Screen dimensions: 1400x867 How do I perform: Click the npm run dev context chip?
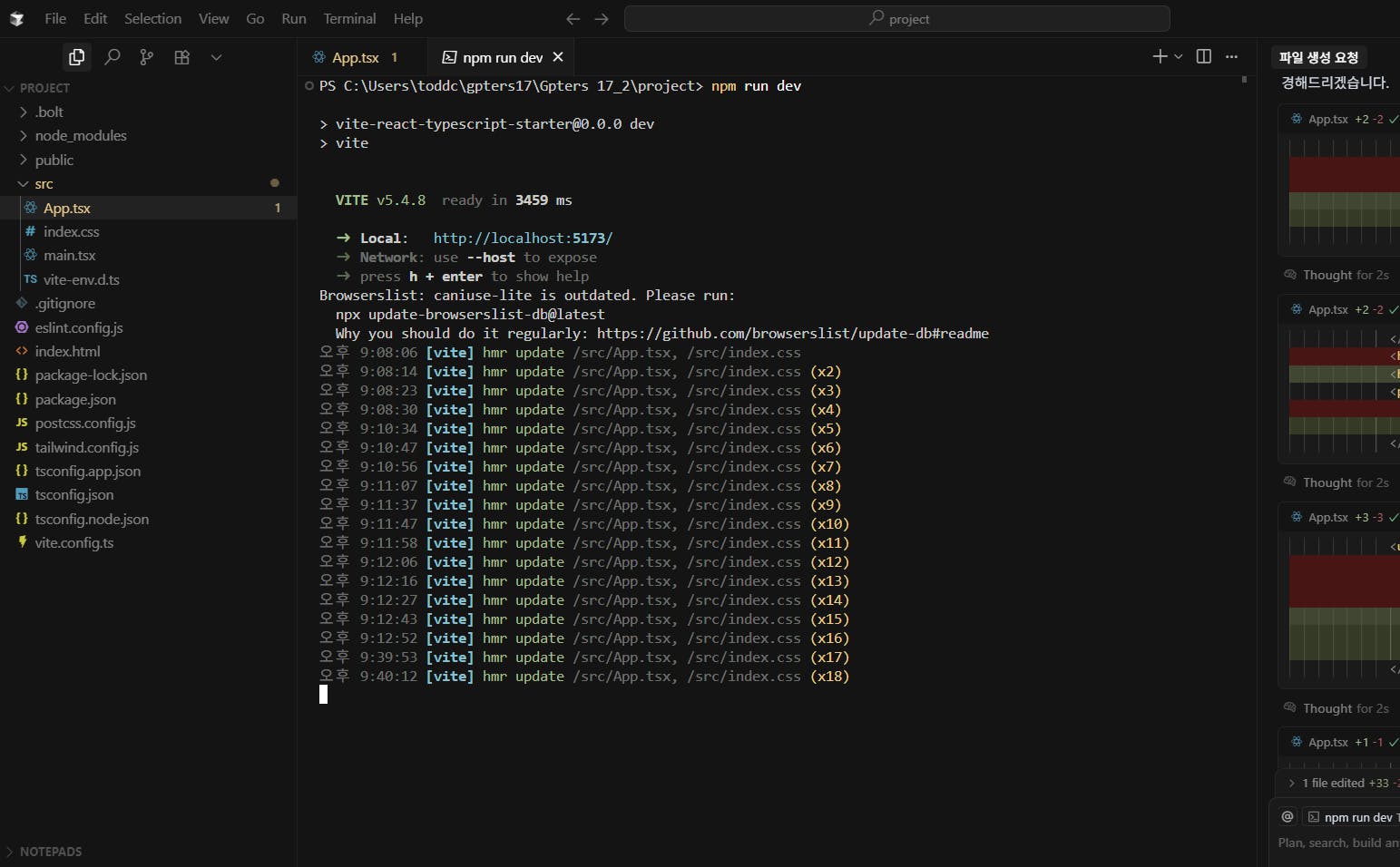(x=1353, y=817)
